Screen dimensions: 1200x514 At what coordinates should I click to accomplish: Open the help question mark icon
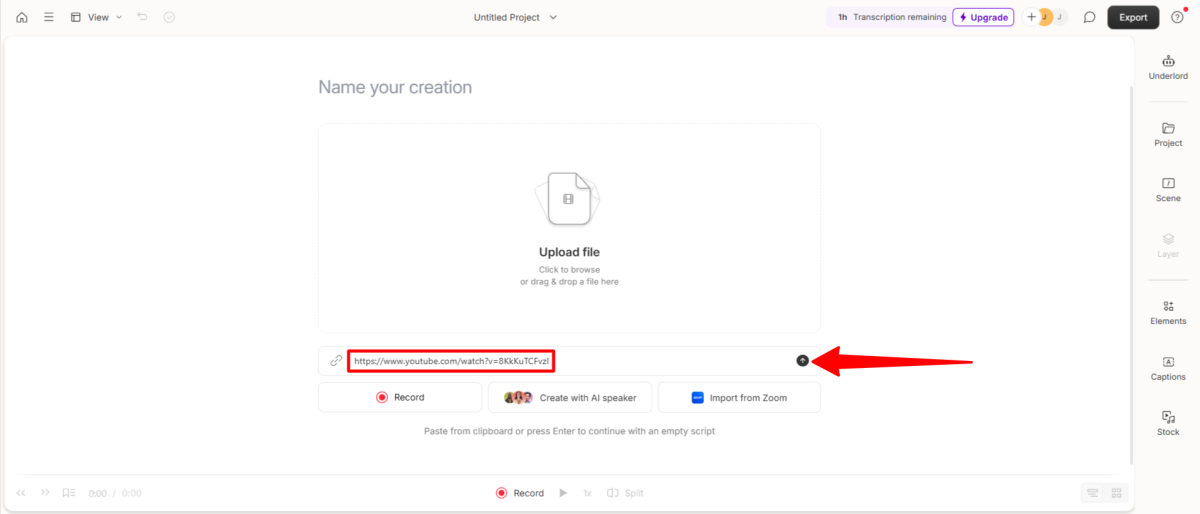1177,17
